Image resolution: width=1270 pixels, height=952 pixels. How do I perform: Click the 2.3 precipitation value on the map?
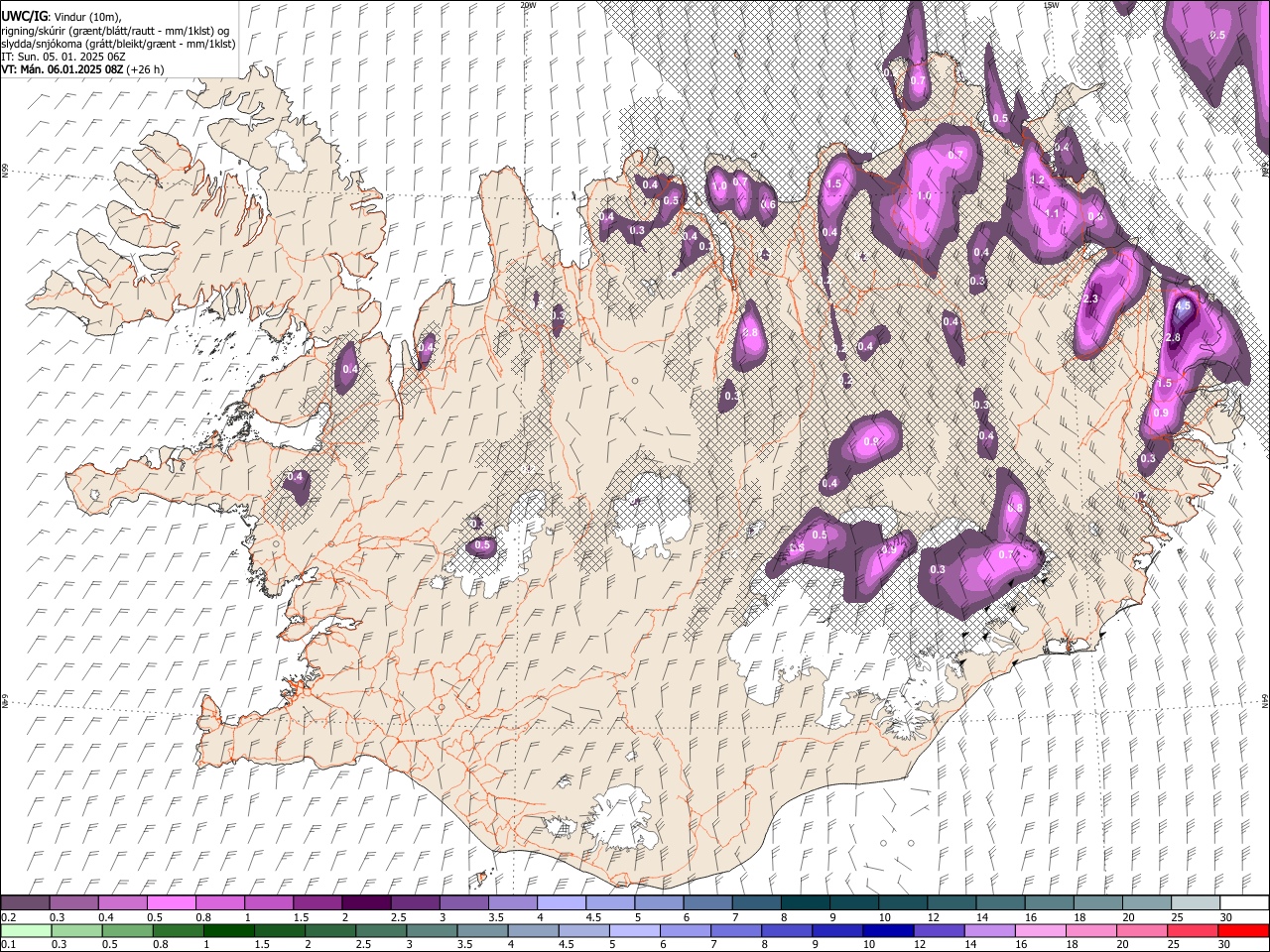[1091, 299]
